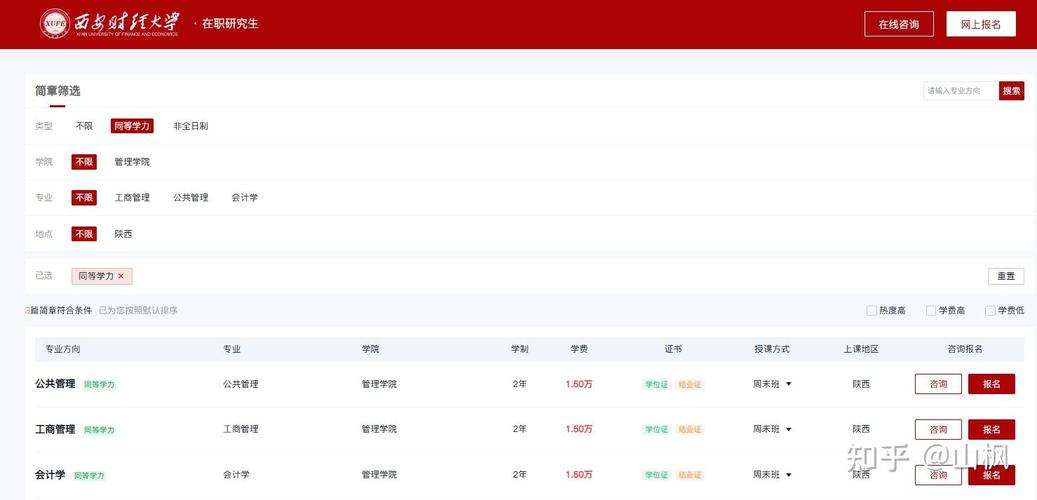Click the 在线咨询 header button

click(898, 24)
